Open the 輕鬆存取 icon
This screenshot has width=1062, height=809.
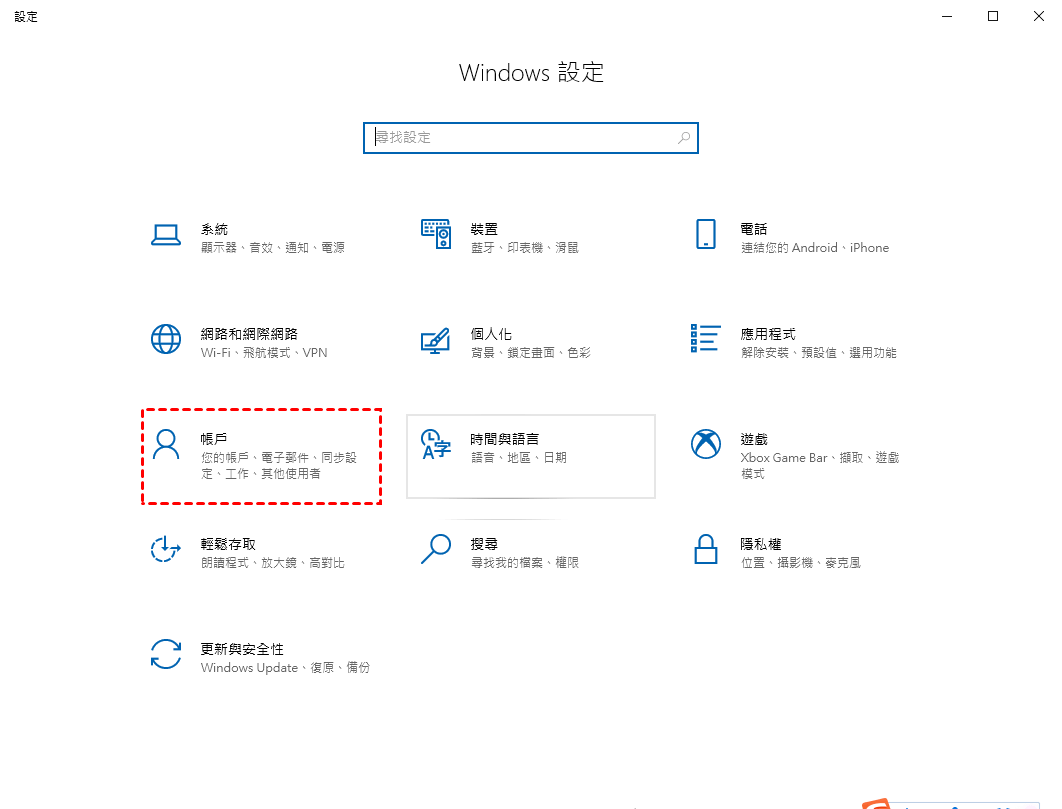166,549
